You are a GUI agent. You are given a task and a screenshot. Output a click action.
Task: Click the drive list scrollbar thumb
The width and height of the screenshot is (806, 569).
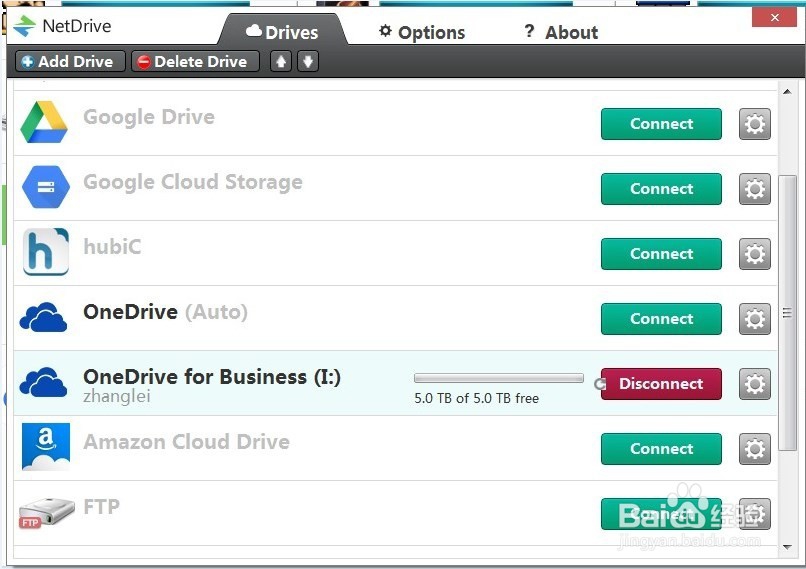click(x=787, y=313)
